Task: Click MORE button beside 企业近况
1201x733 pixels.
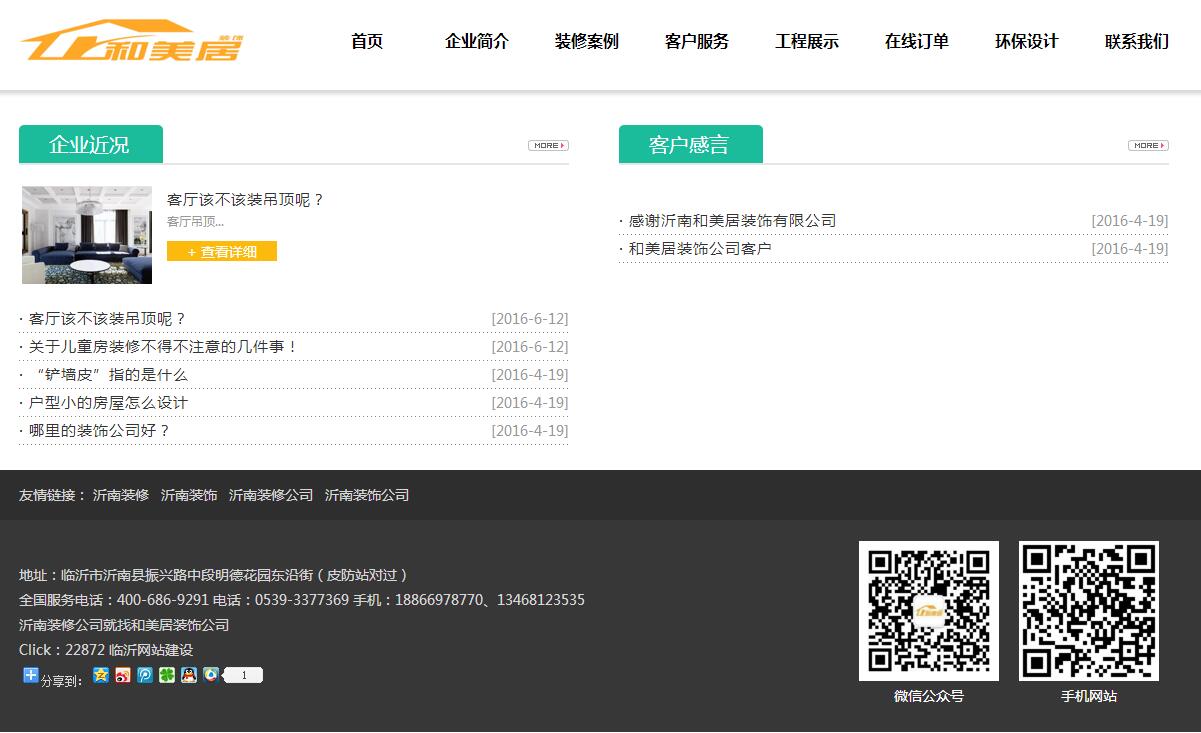Action: 548,145
